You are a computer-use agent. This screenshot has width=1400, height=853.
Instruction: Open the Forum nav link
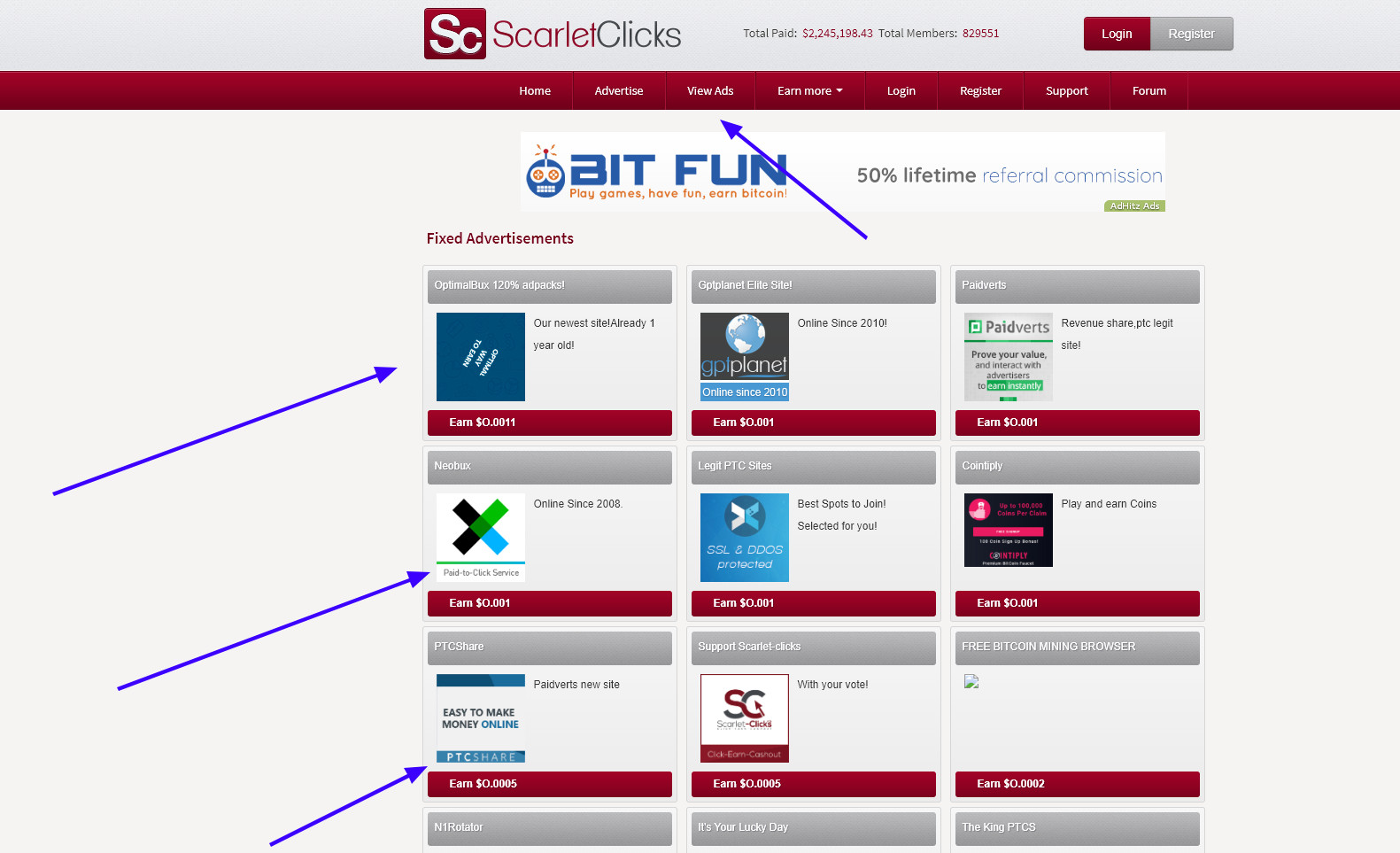pyautogui.click(x=1149, y=90)
